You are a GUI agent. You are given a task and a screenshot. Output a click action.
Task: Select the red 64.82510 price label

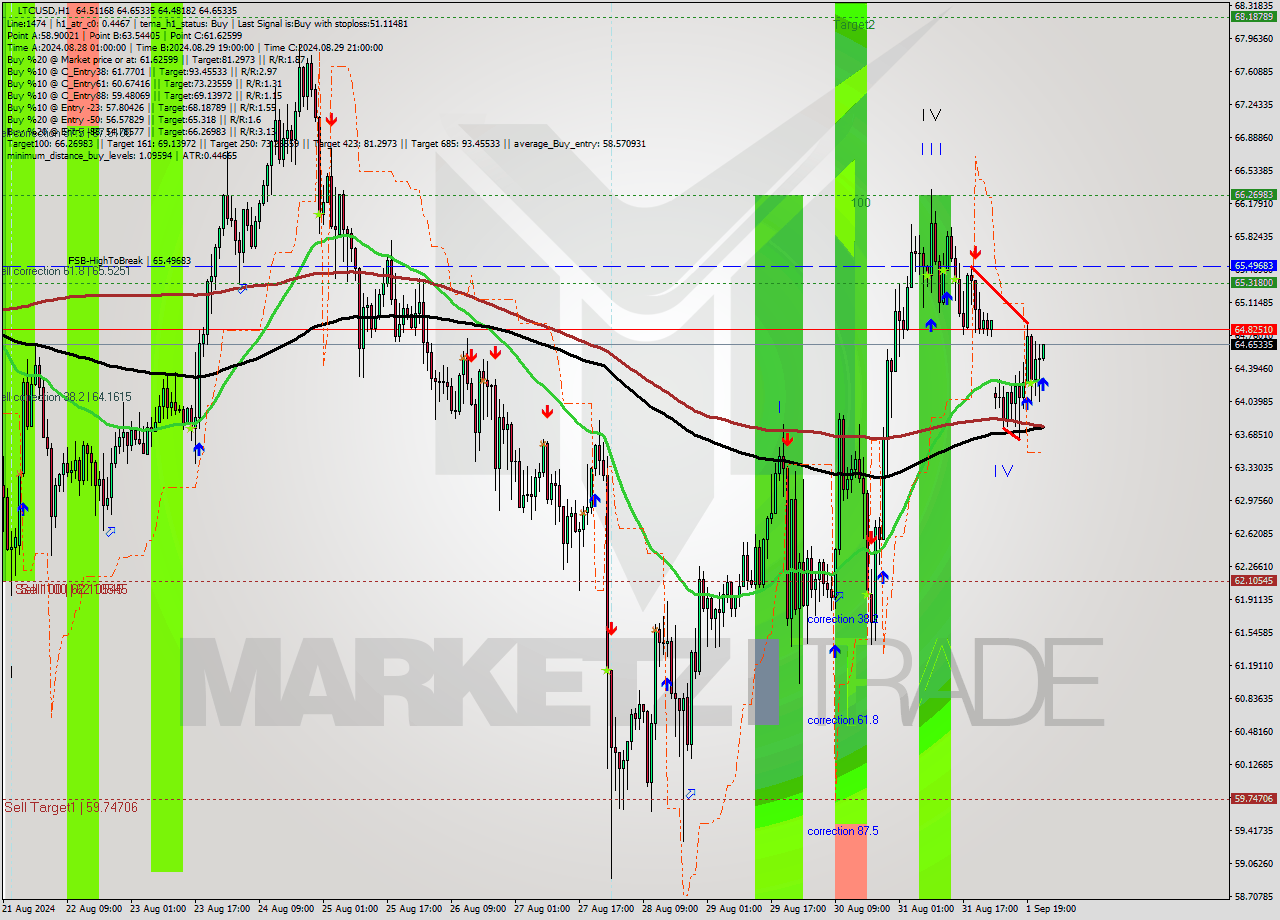click(x=1253, y=329)
